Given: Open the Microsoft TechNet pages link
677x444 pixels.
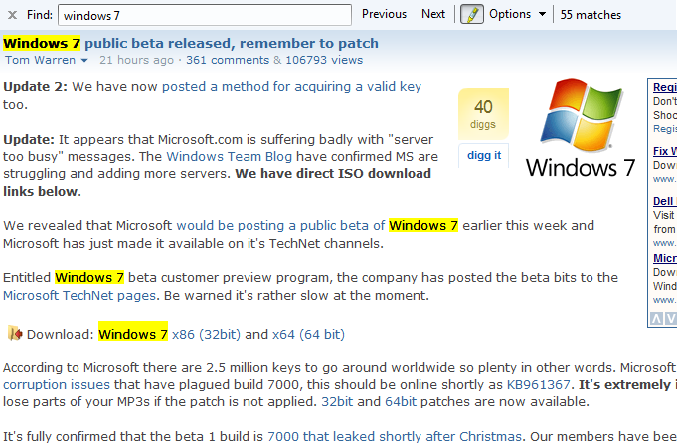Looking at the screenshot, I should (x=79, y=296).
